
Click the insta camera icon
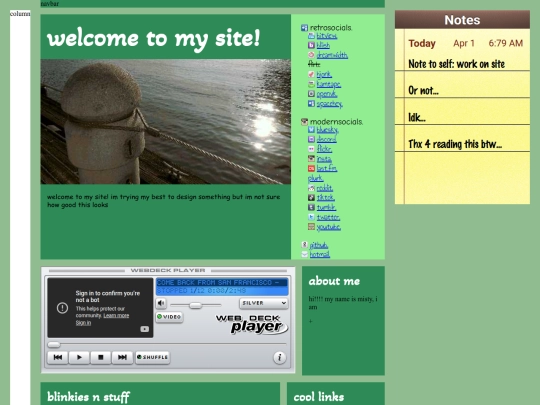(311, 158)
